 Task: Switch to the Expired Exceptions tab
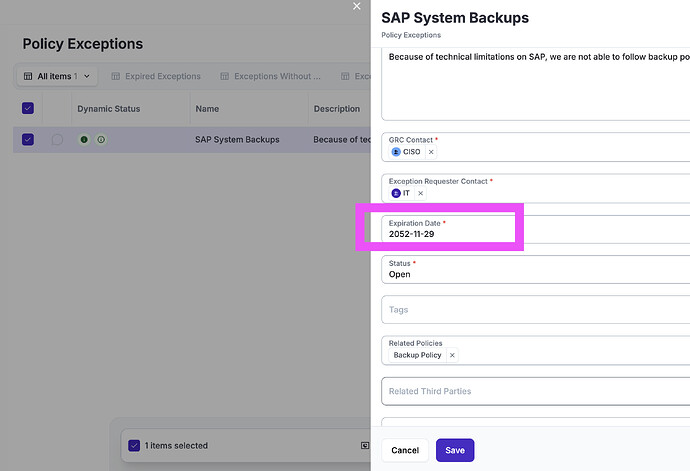(156, 76)
